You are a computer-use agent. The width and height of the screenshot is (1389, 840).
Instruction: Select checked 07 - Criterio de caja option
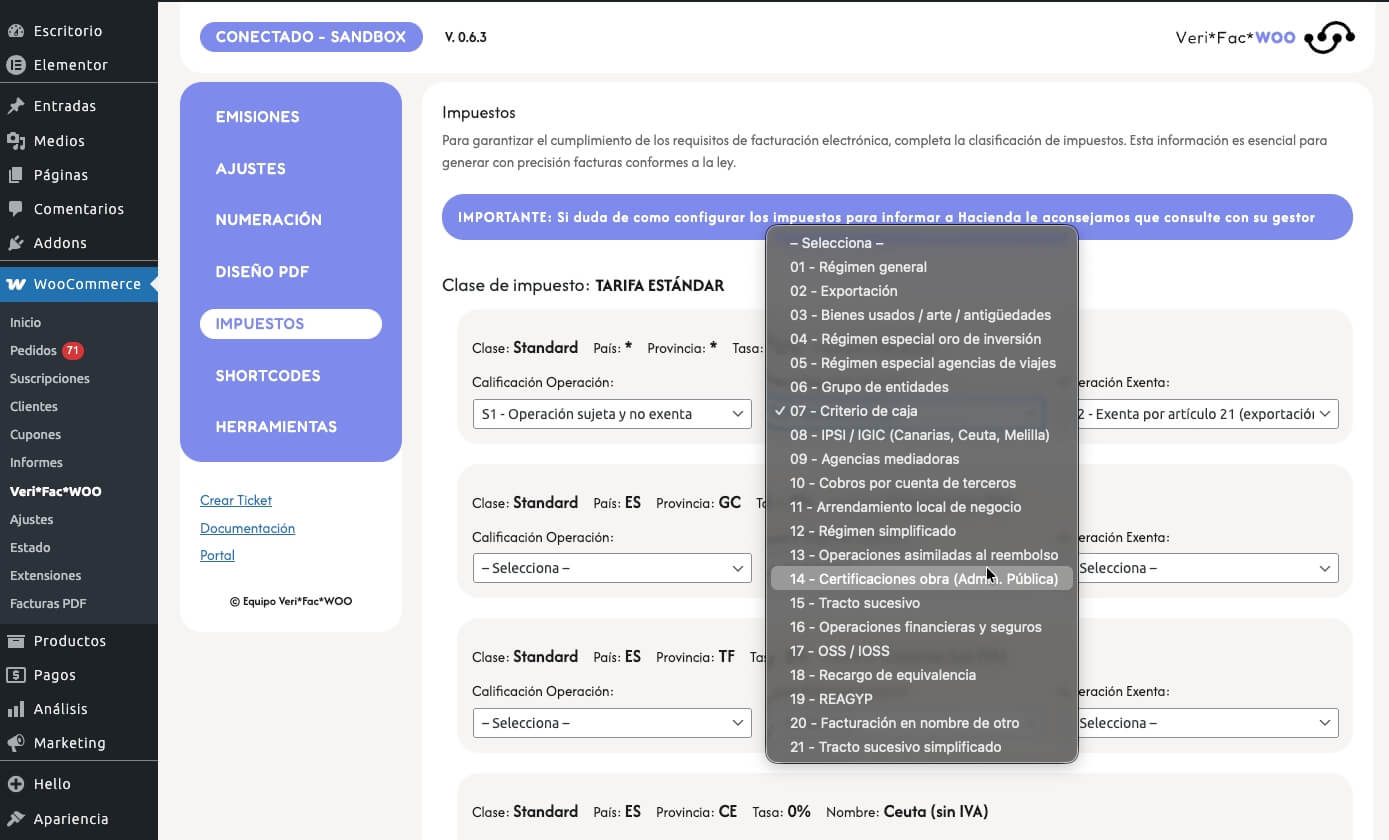click(x=922, y=411)
